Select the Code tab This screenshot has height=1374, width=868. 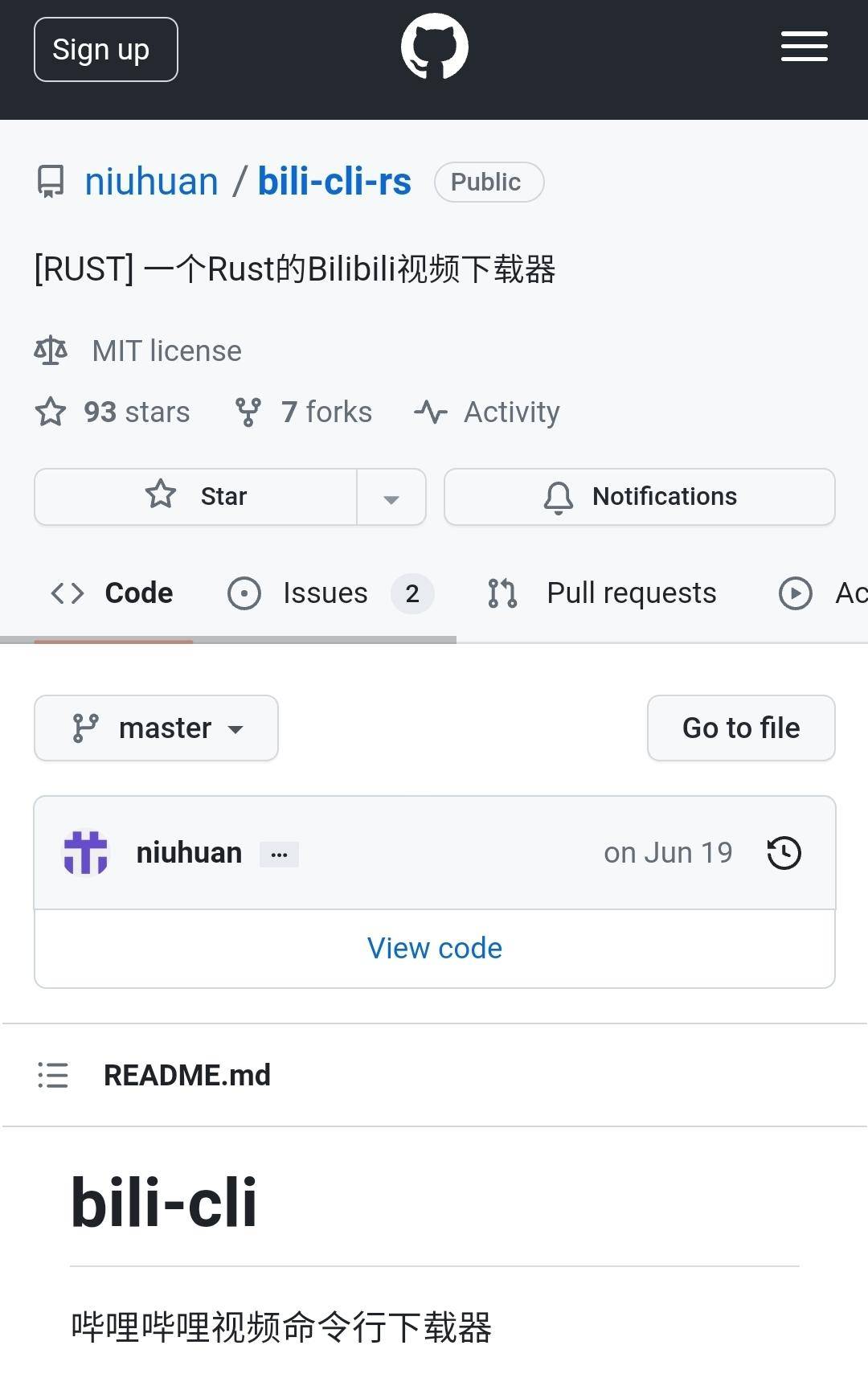(x=112, y=593)
